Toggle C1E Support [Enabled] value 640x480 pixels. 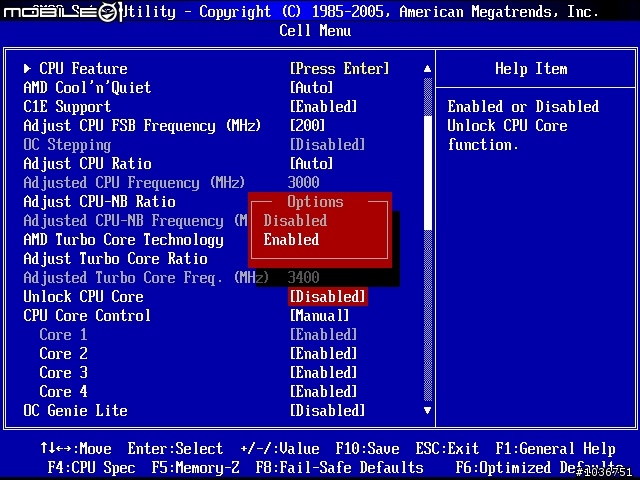point(323,107)
